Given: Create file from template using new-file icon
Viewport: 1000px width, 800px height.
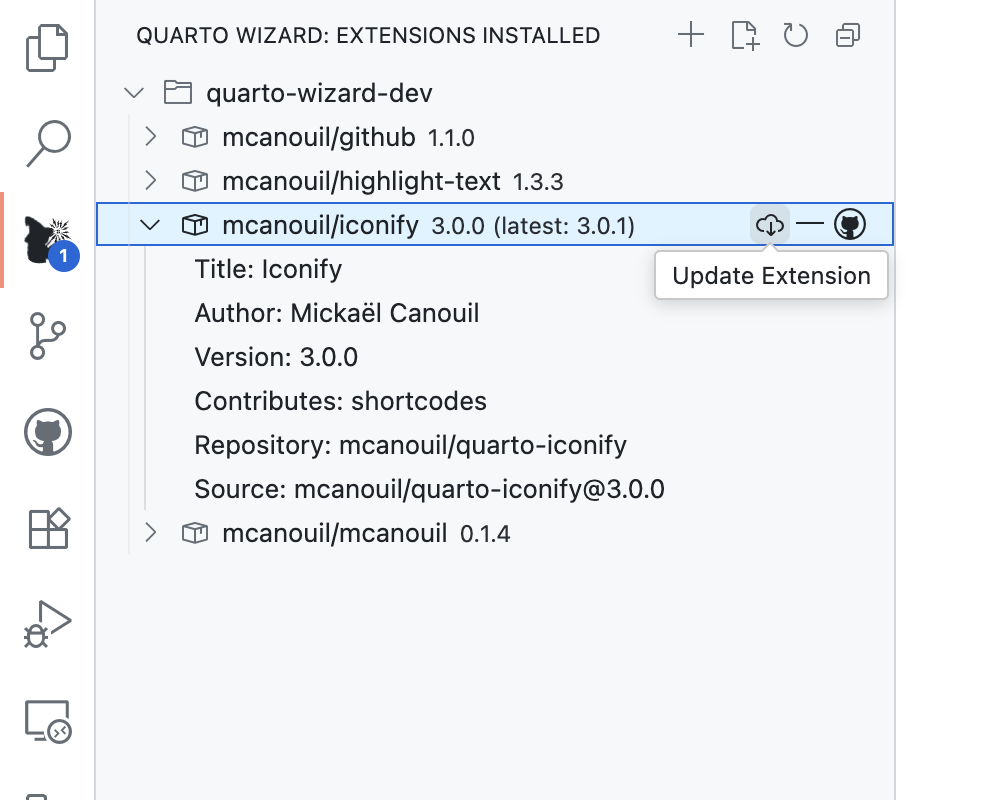Looking at the screenshot, I should pos(744,35).
